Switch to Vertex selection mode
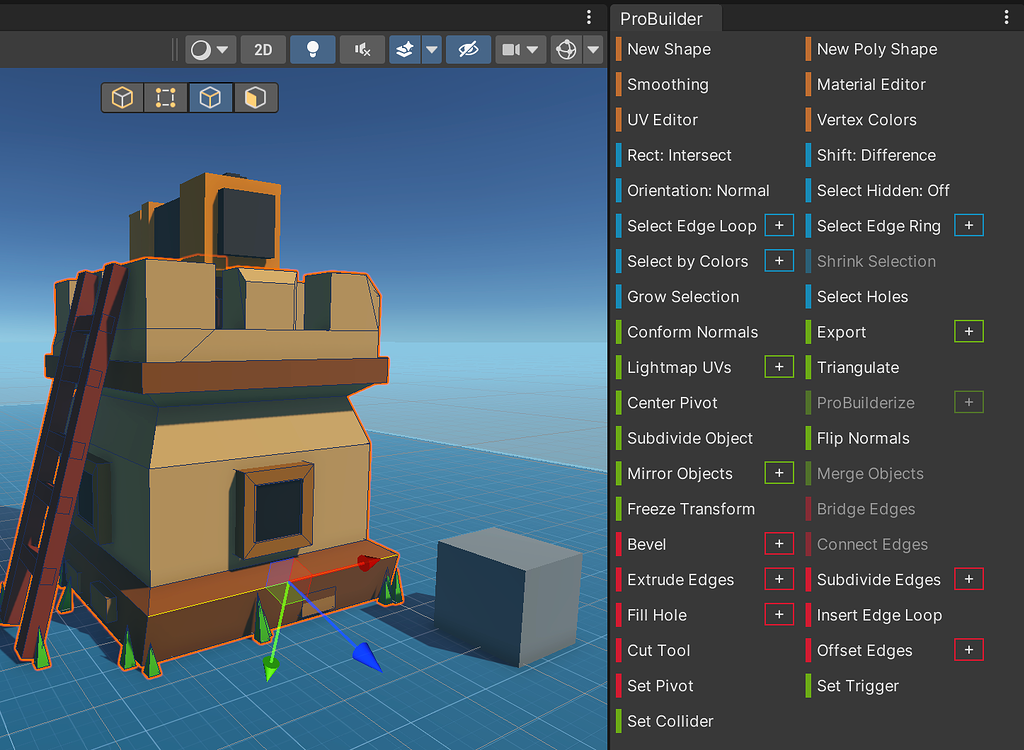 pos(165,97)
